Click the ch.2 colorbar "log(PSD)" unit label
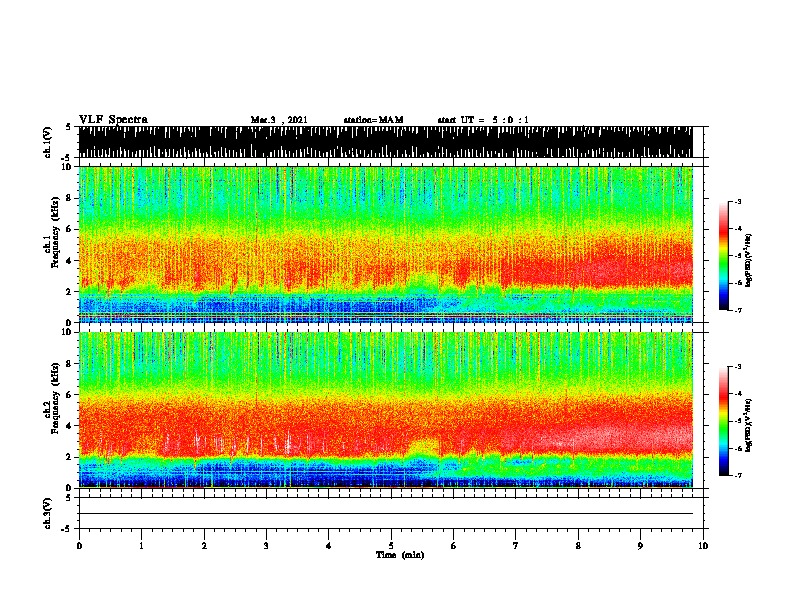Image resolution: width=792 pixels, height=612 pixels. click(749, 425)
